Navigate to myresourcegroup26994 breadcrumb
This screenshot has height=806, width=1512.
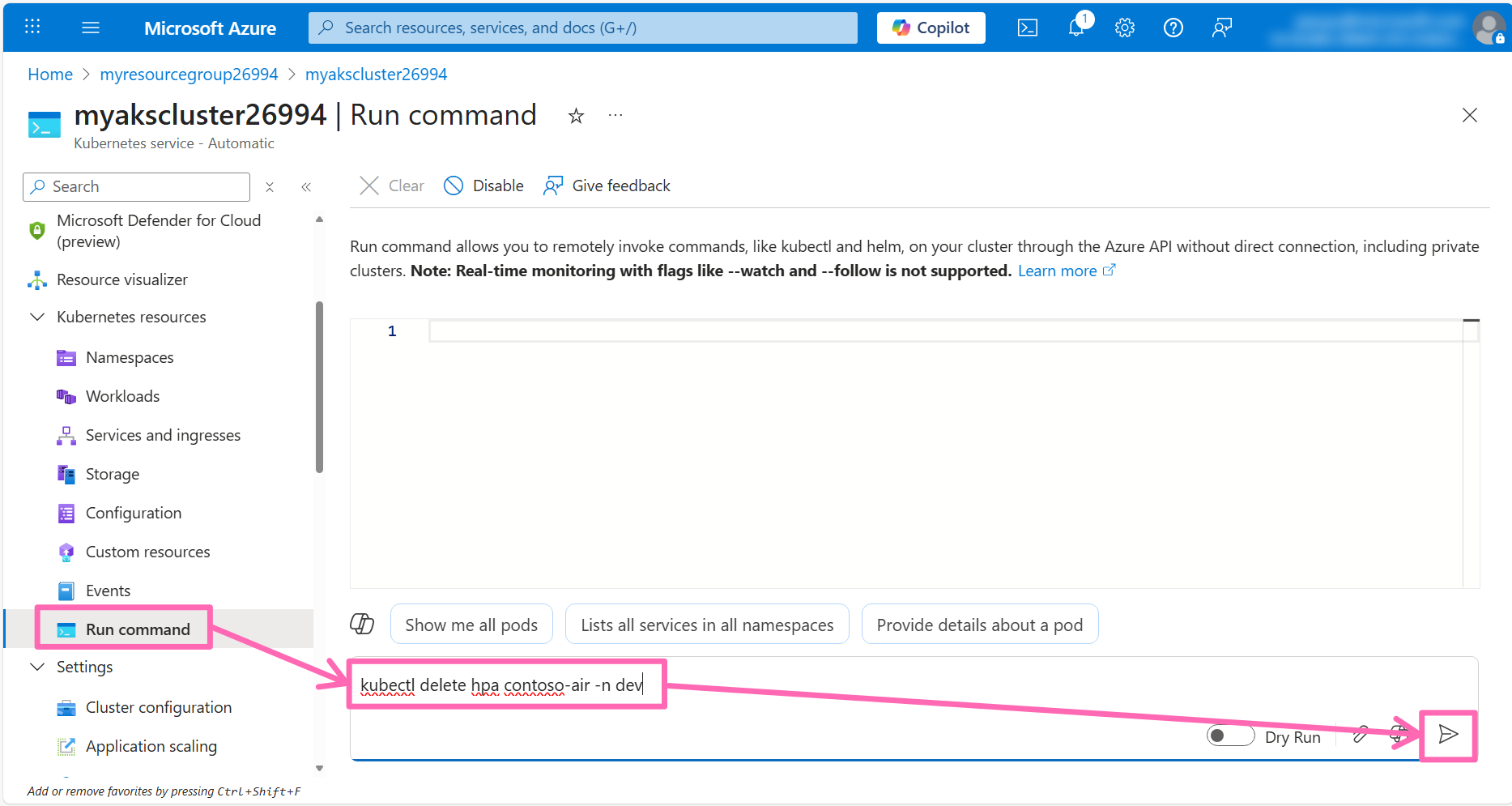[189, 75]
